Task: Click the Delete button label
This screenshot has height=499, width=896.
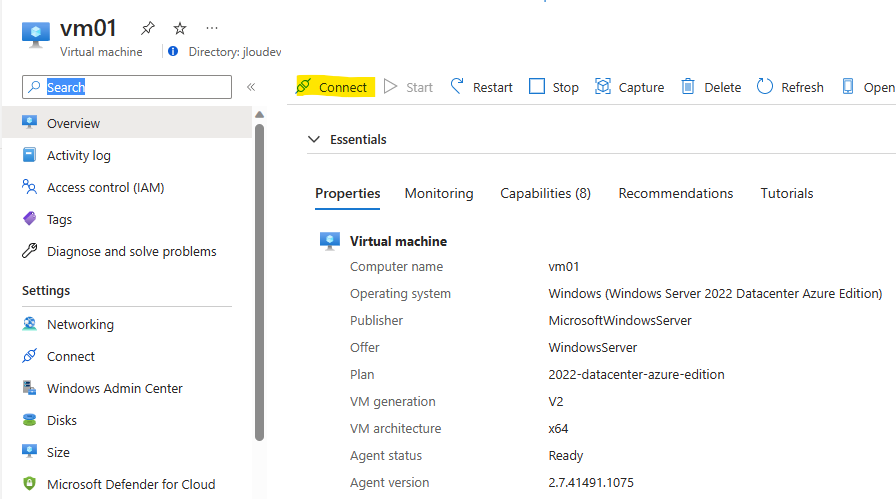Action: tap(722, 87)
